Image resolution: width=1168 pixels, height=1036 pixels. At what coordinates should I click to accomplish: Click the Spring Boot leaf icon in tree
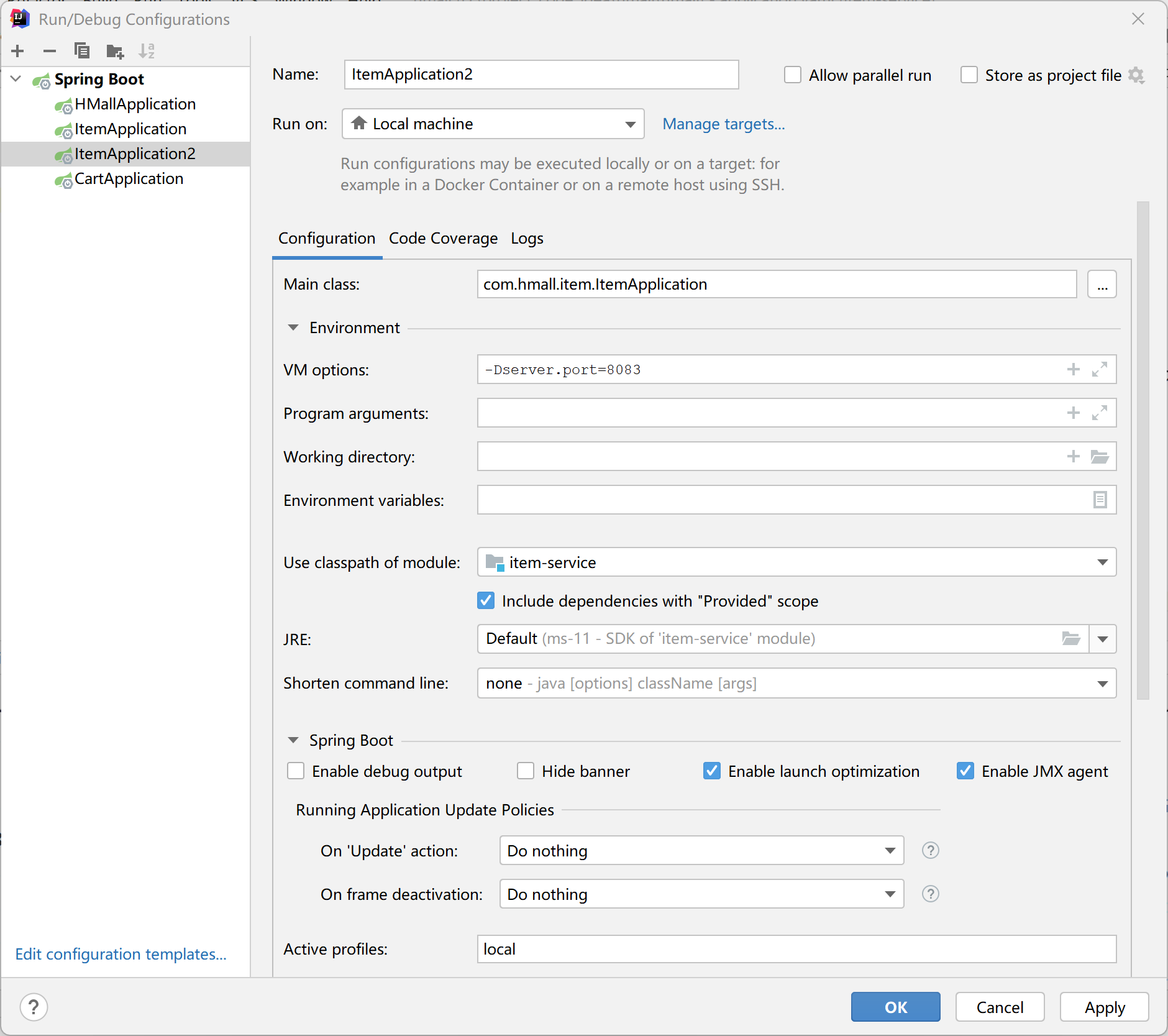[x=42, y=80]
